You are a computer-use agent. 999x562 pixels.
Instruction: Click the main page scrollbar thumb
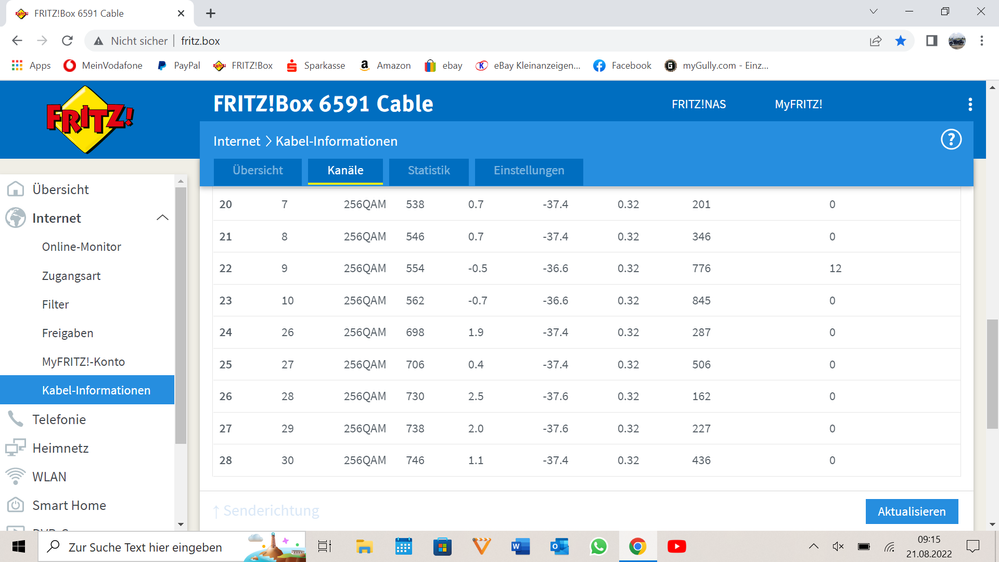tap(992, 374)
